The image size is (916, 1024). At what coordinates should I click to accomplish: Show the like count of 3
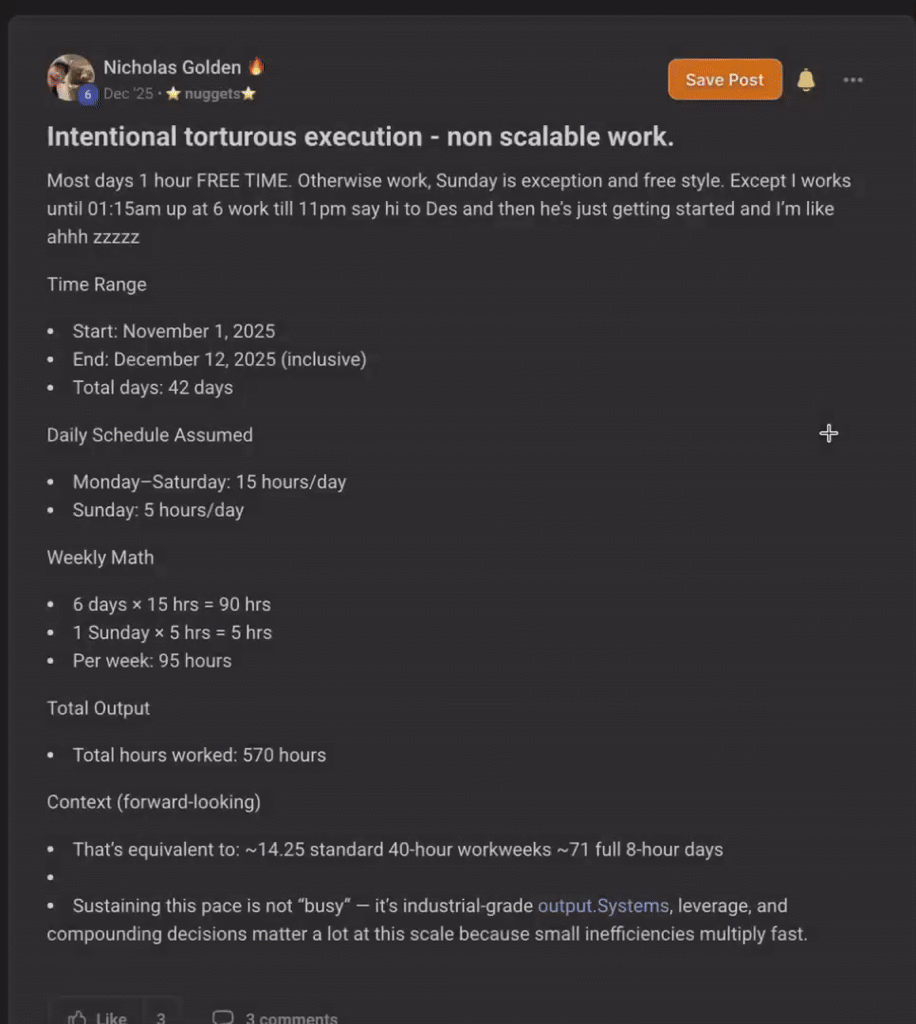tap(161, 1017)
